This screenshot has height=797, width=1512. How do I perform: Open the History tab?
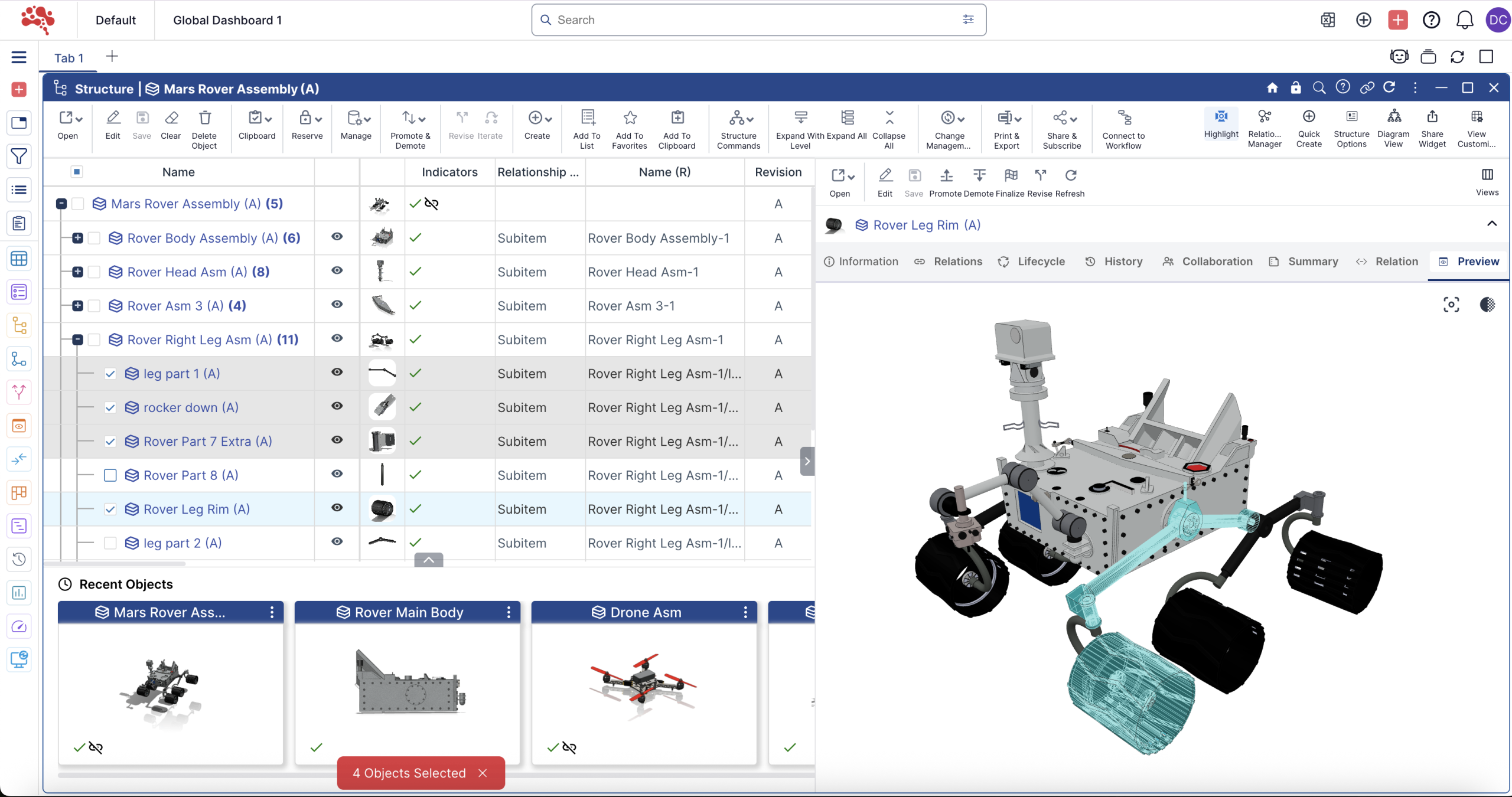1115,262
